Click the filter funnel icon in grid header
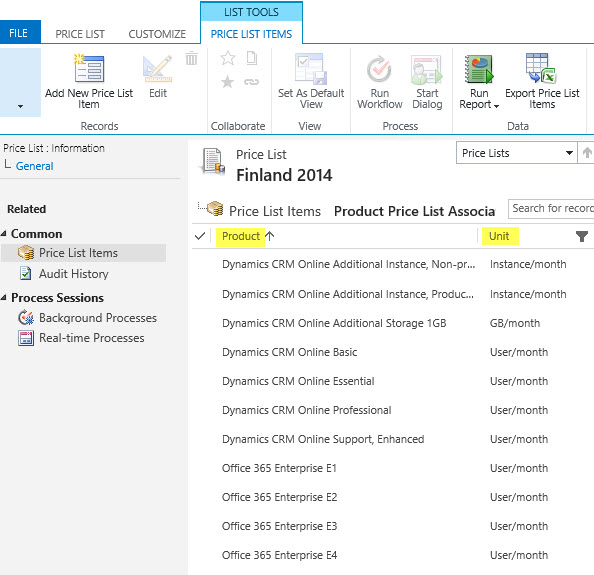Image resolution: width=594 pixels, height=575 pixels. pyautogui.click(x=581, y=236)
